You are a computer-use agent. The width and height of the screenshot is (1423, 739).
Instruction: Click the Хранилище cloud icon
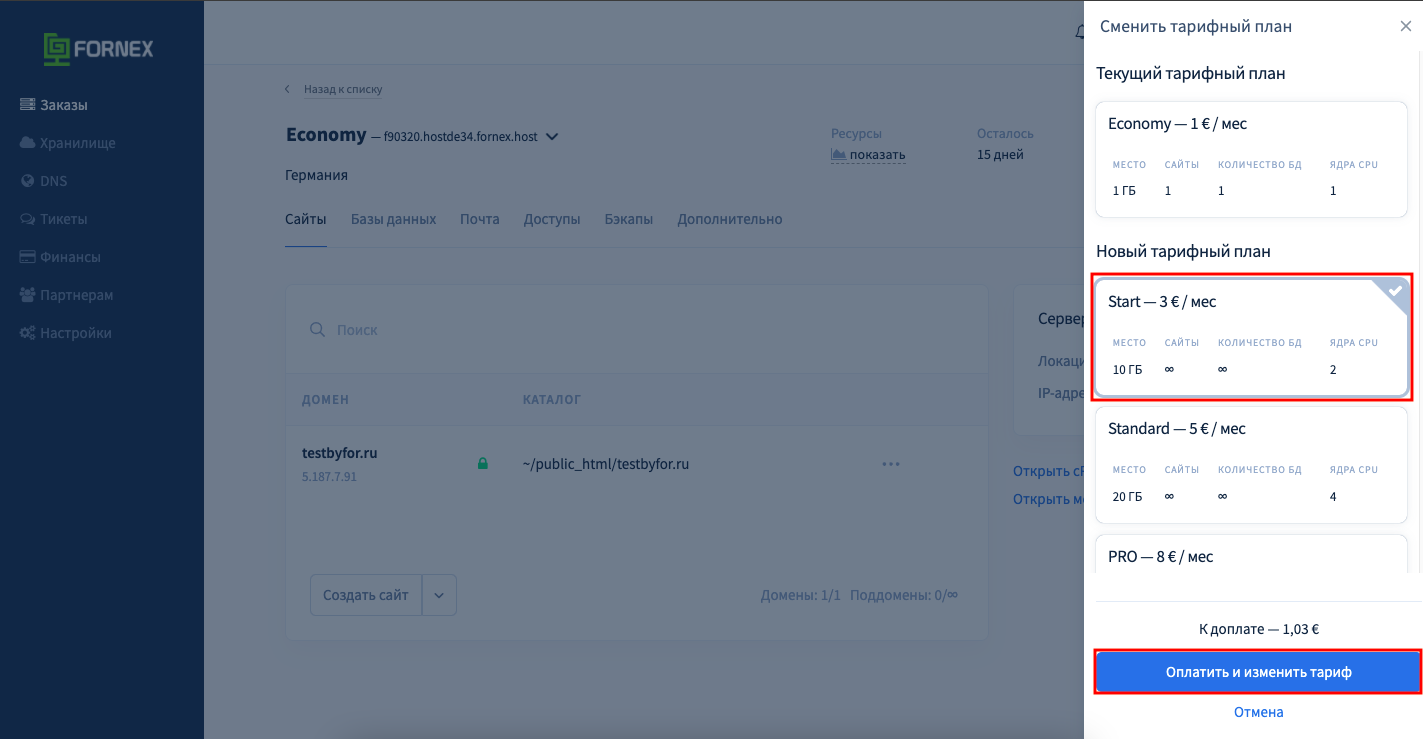27,143
